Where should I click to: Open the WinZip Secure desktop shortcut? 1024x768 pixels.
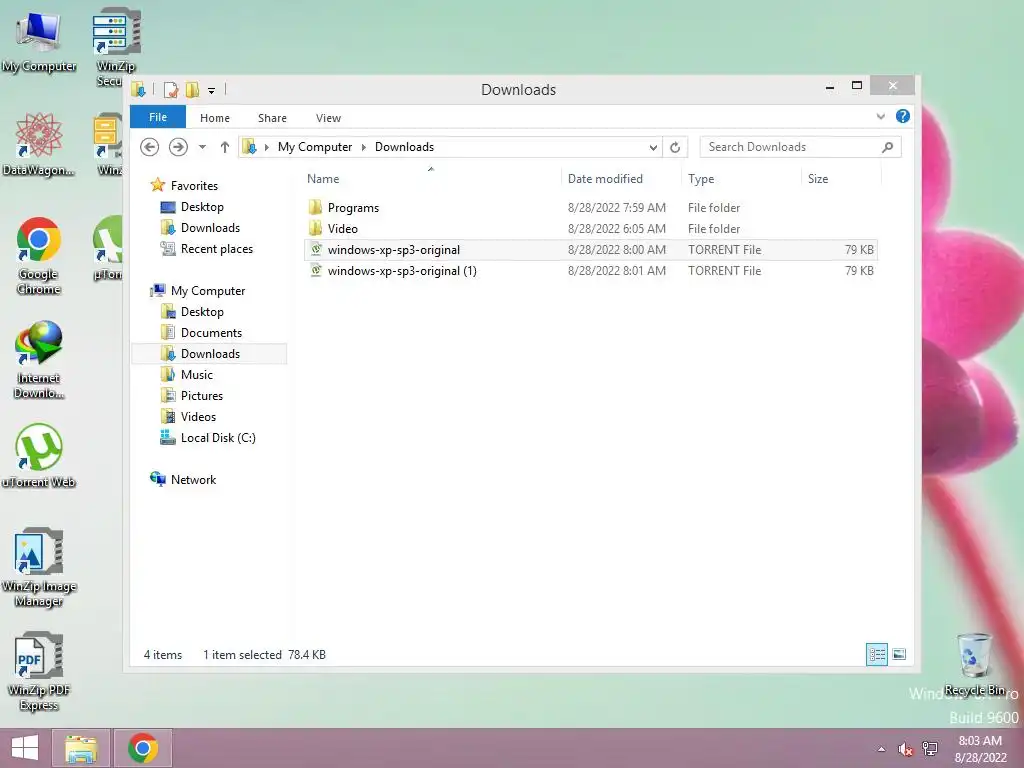click(116, 47)
